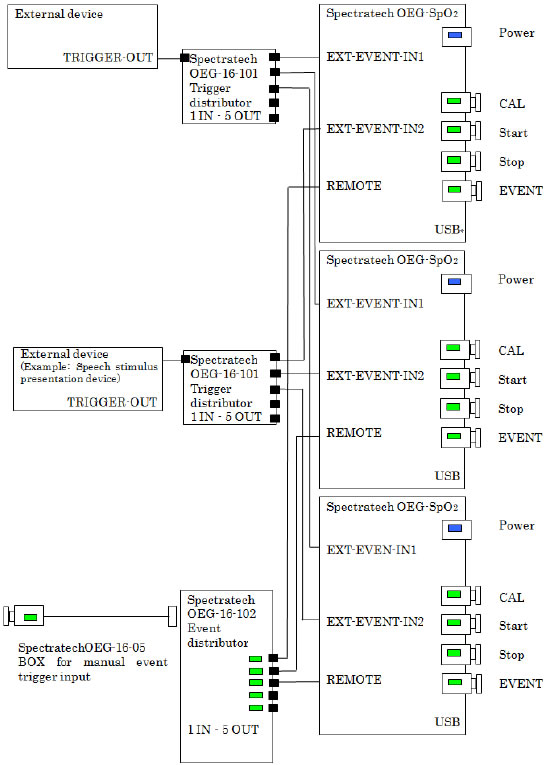Select the 'USB*' label on the first unit

tap(449, 229)
